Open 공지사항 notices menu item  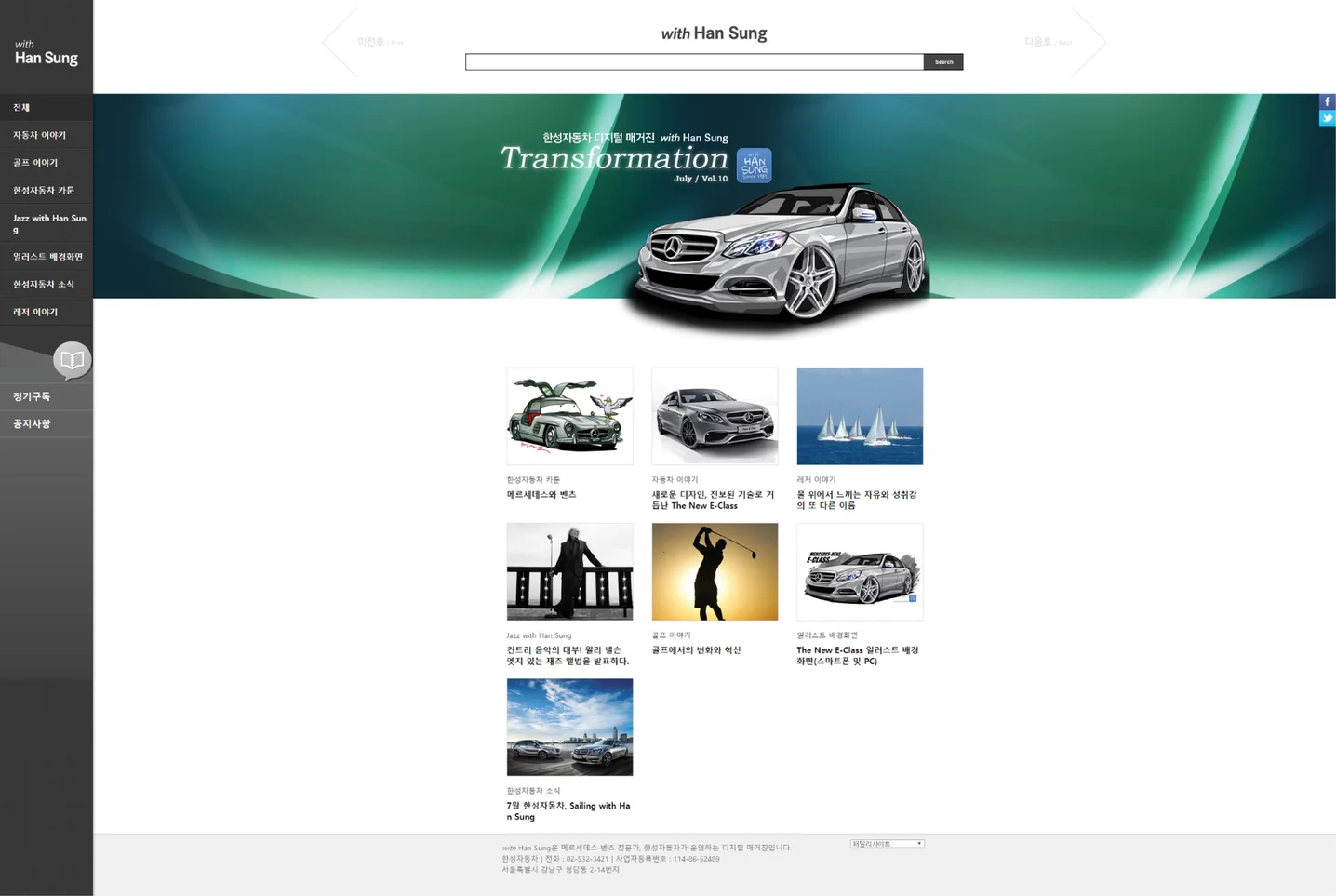point(47,424)
